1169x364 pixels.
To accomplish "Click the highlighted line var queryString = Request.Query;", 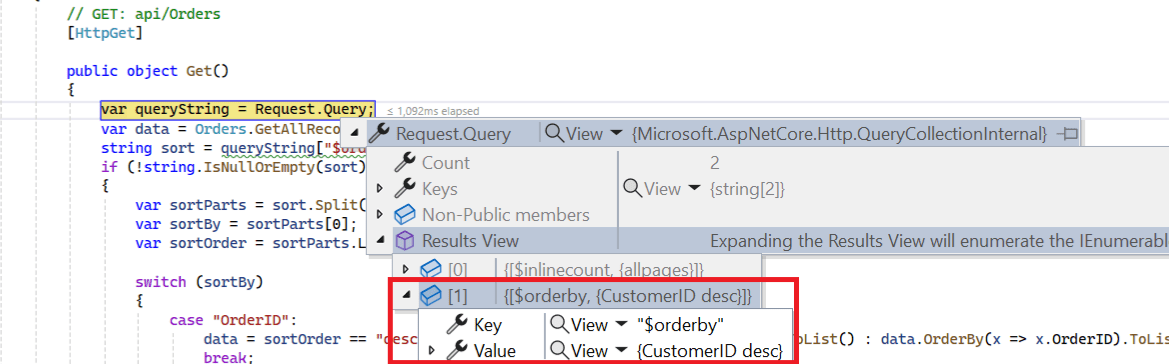I will tap(238, 110).
